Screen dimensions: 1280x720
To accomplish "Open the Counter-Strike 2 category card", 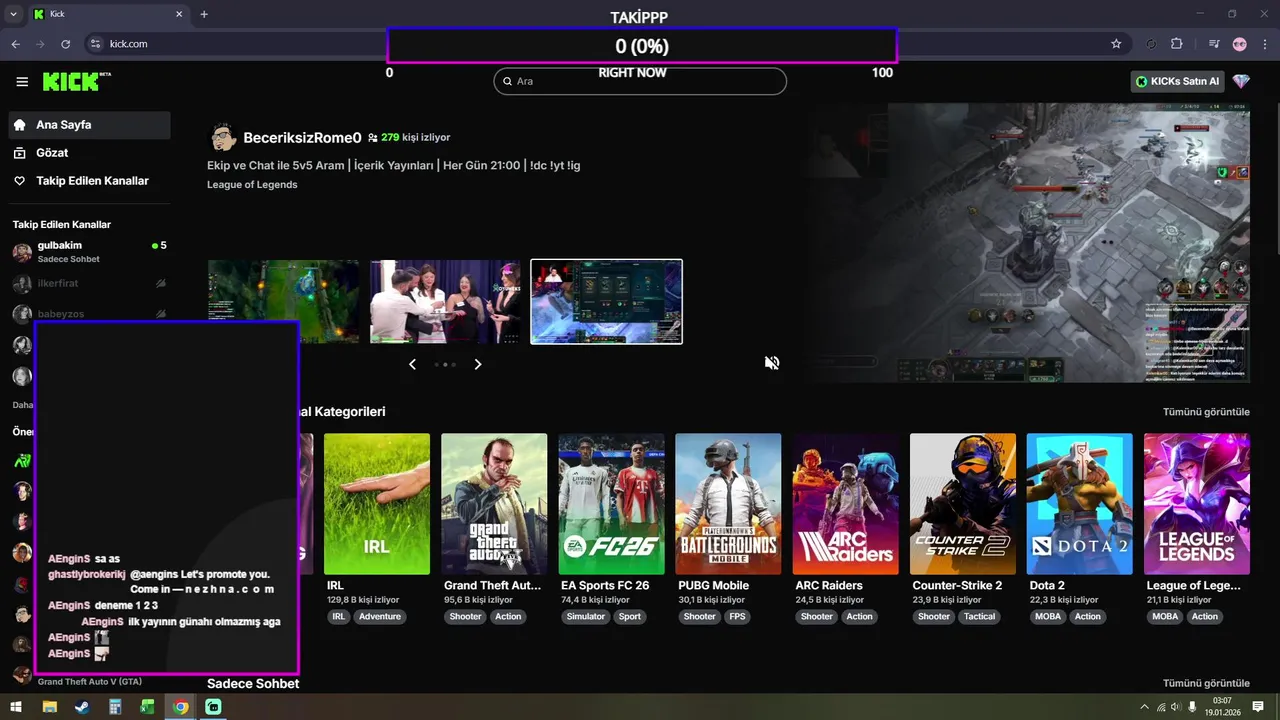I will (x=962, y=504).
